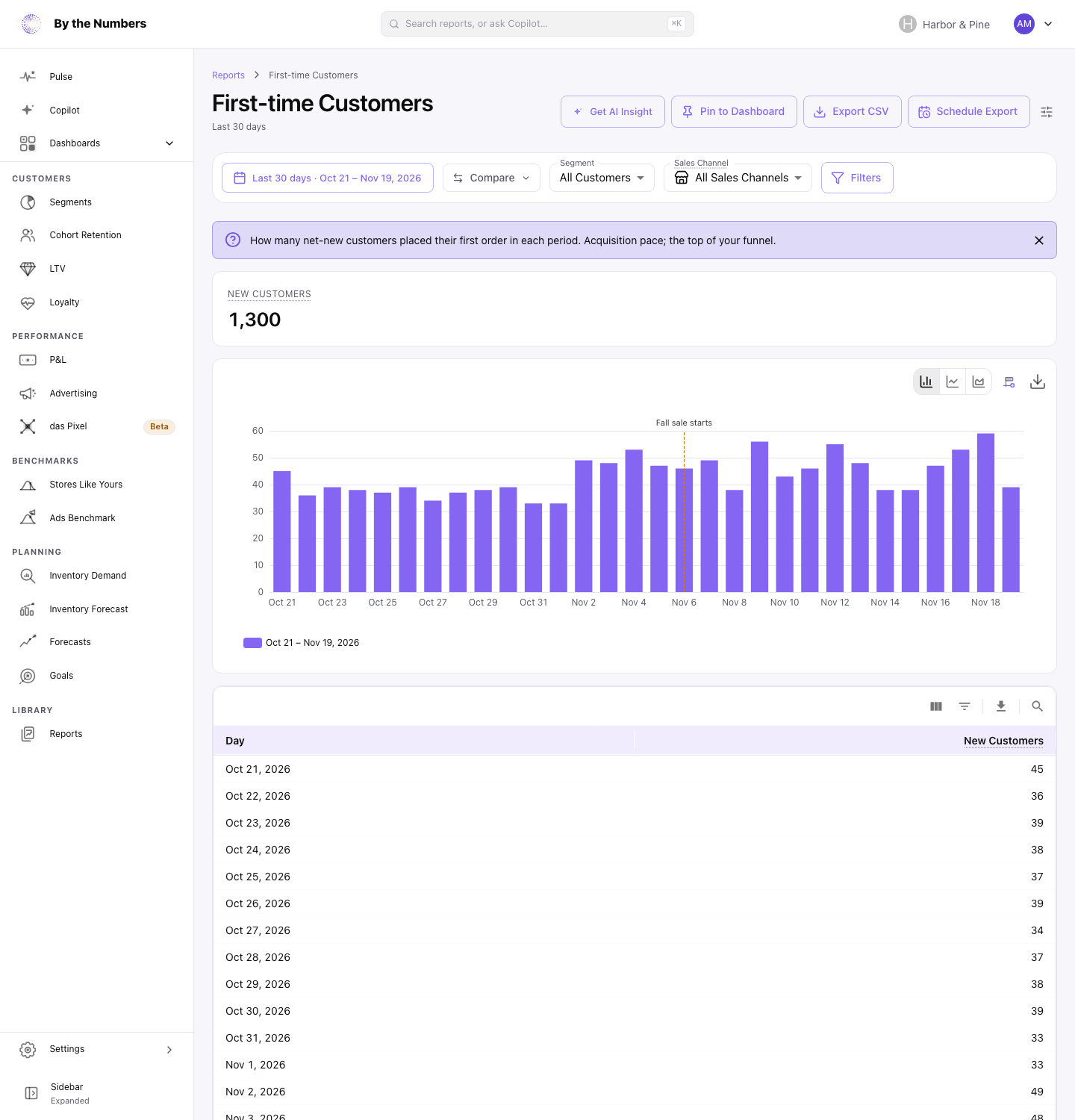Export report as CSV

[853, 112]
